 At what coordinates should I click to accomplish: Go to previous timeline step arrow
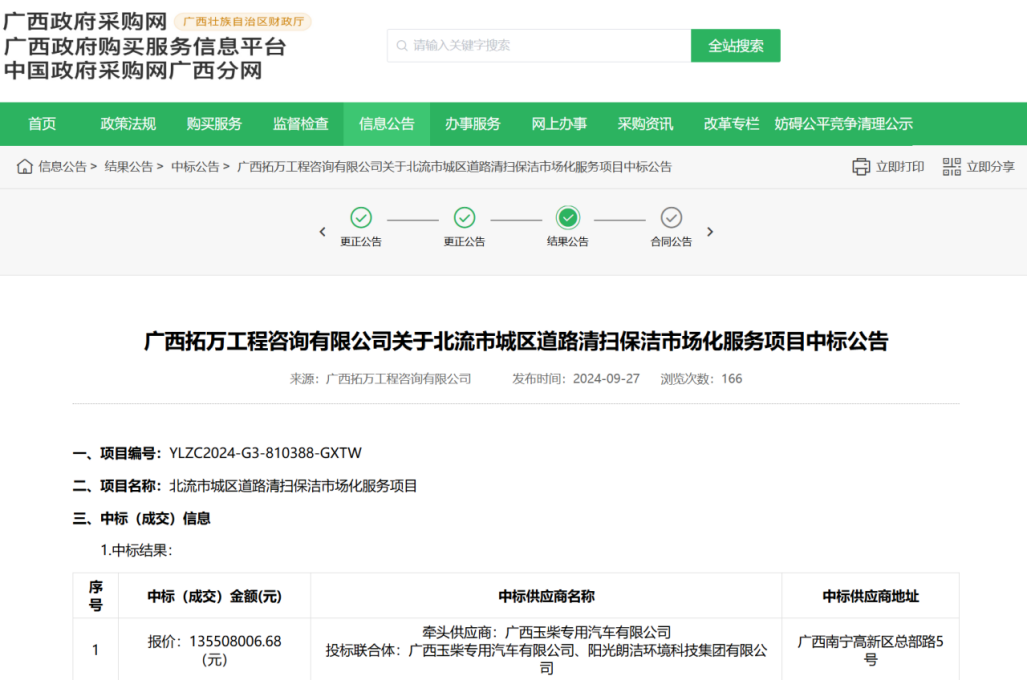[x=322, y=232]
